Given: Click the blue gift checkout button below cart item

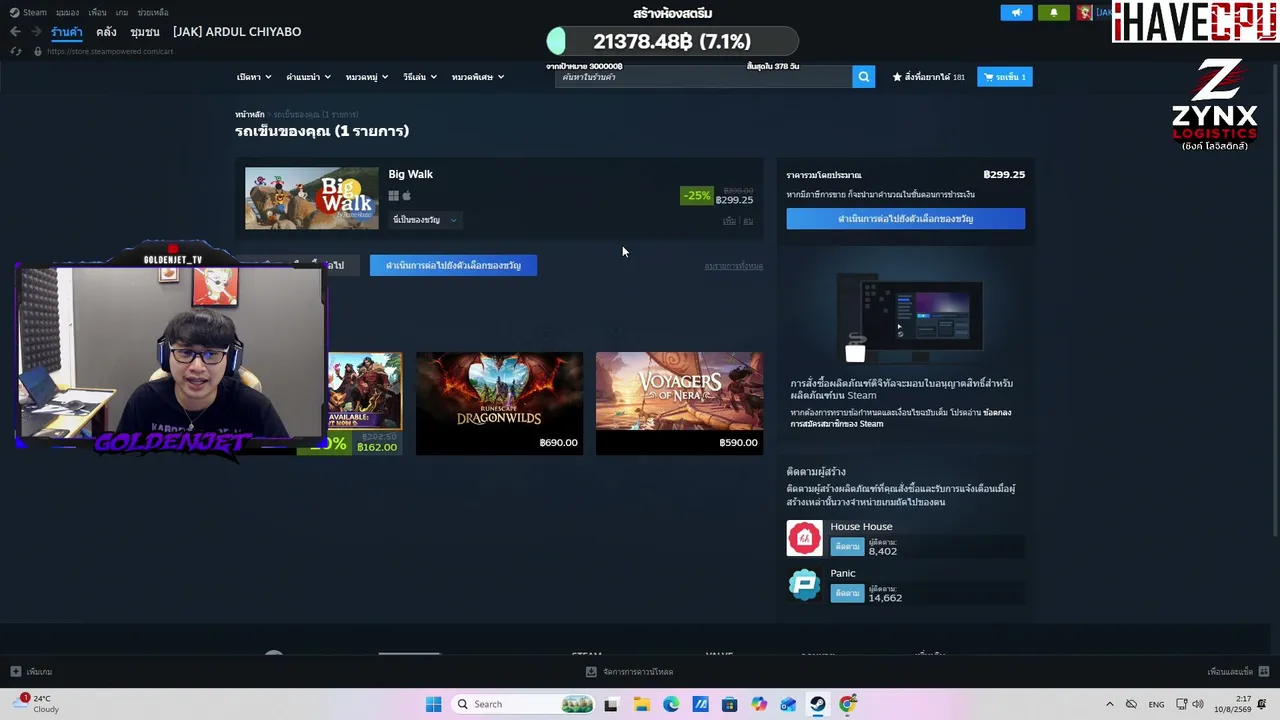Looking at the screenshot, I should [453, 265].
